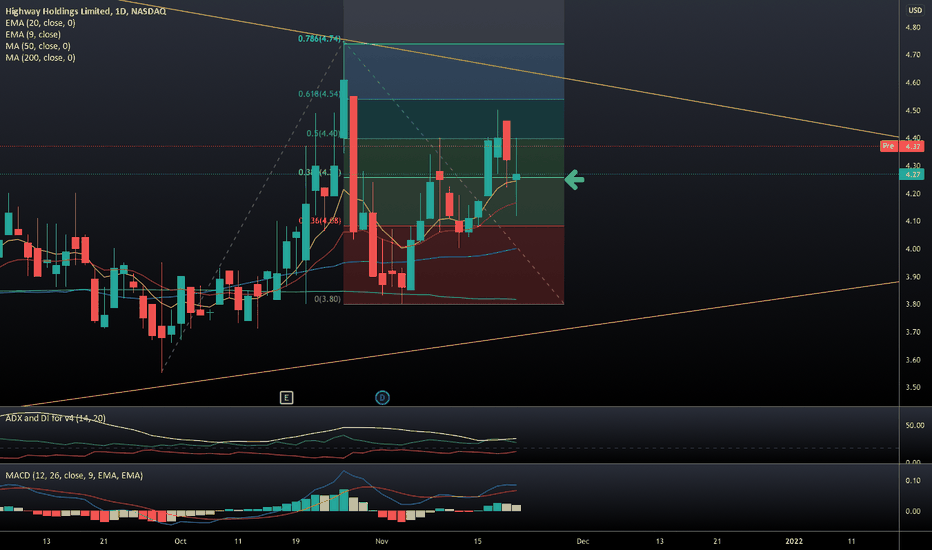Select the 0.786(4.74) Fibonacci level label
Image resolution: width=932 pixels, height=550 pixels.
click(319, 39)
